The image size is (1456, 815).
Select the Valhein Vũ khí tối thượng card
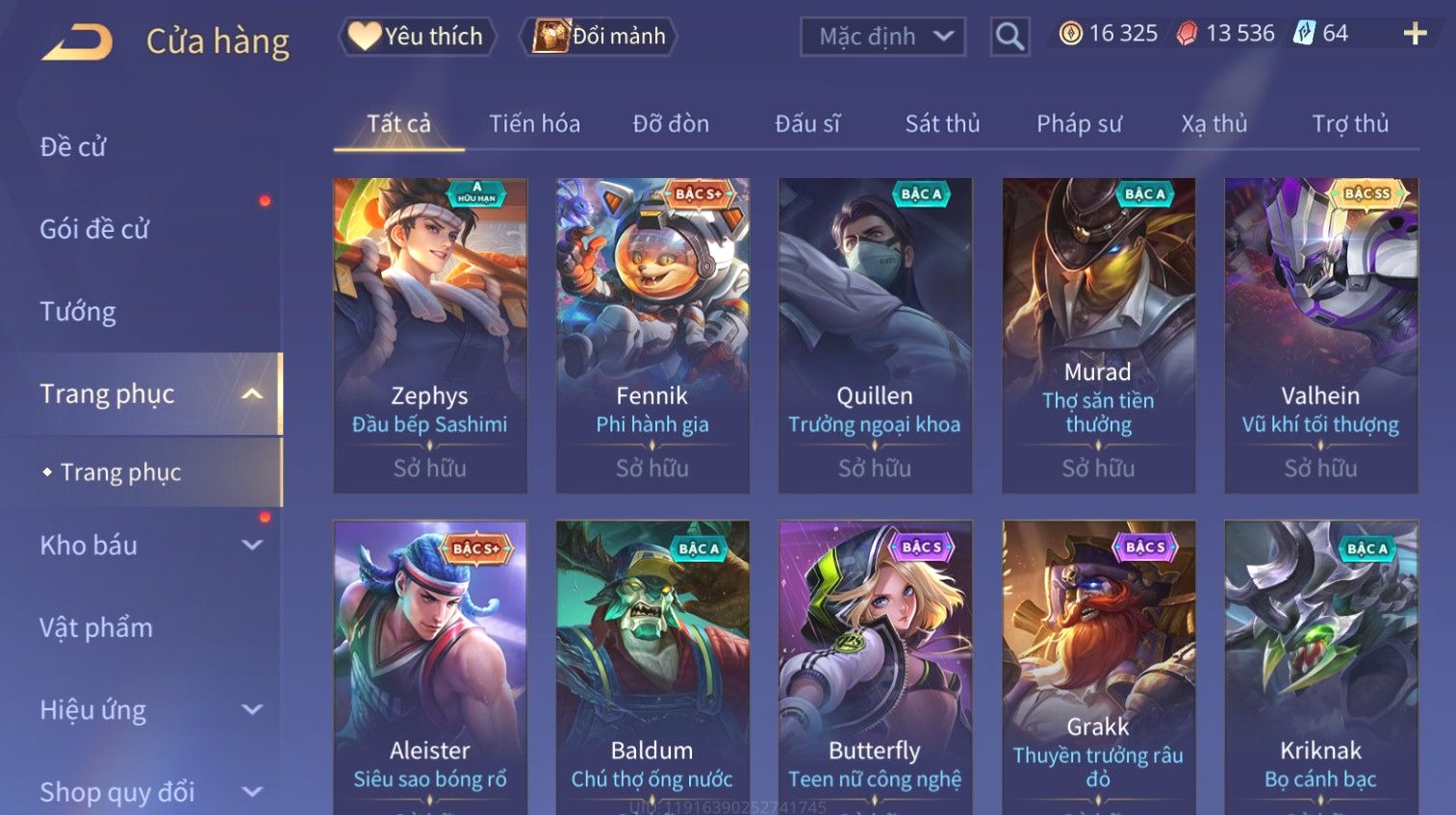(1320, 336)
